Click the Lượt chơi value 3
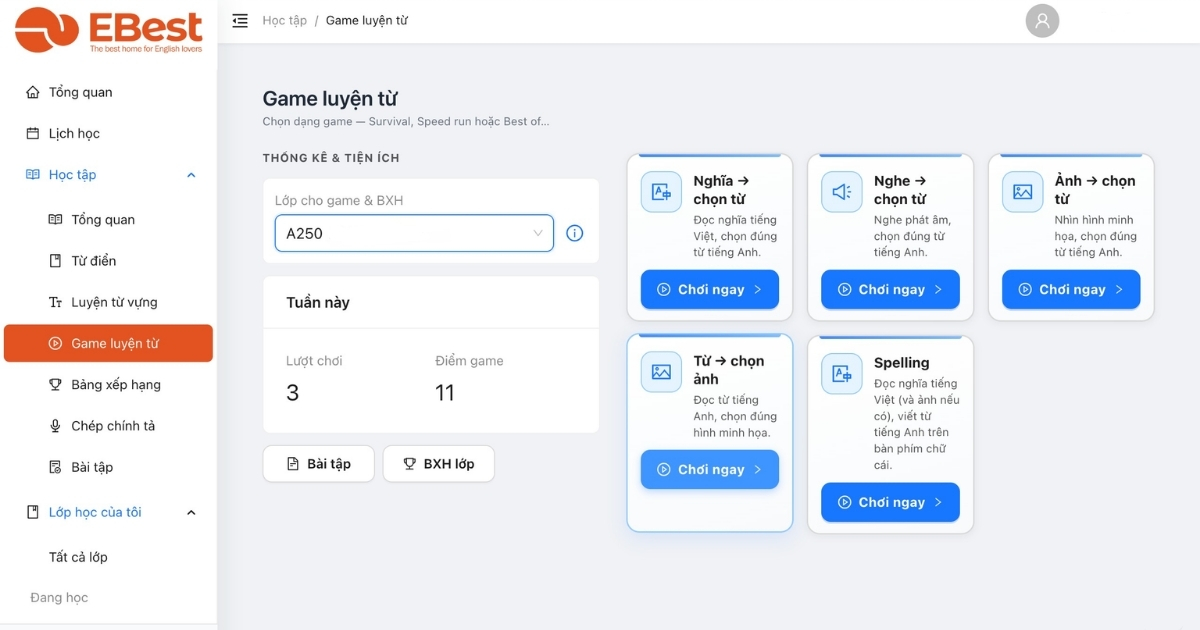Screen dimensions: 1200x630 coord(293,393)
